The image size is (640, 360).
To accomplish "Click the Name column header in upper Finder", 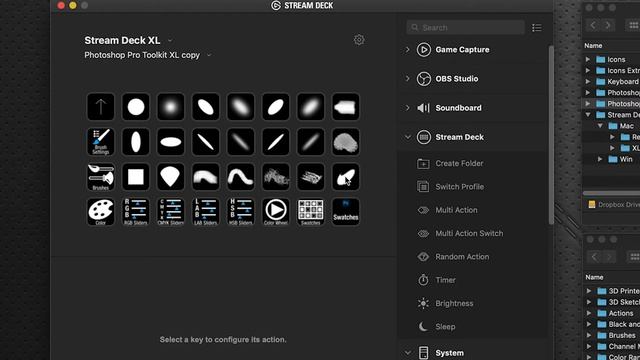I will (593, 46).
